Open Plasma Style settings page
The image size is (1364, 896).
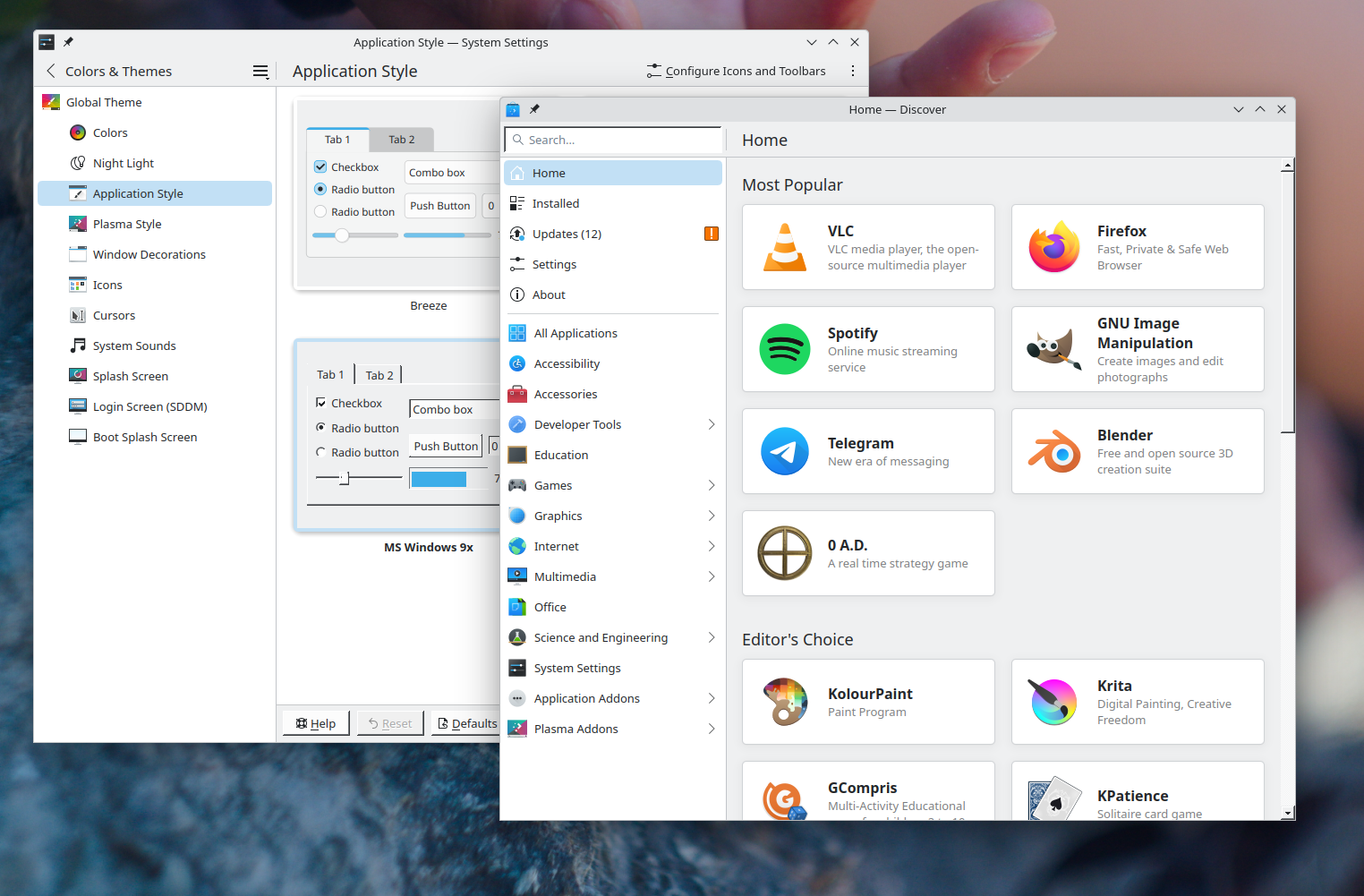155,224
